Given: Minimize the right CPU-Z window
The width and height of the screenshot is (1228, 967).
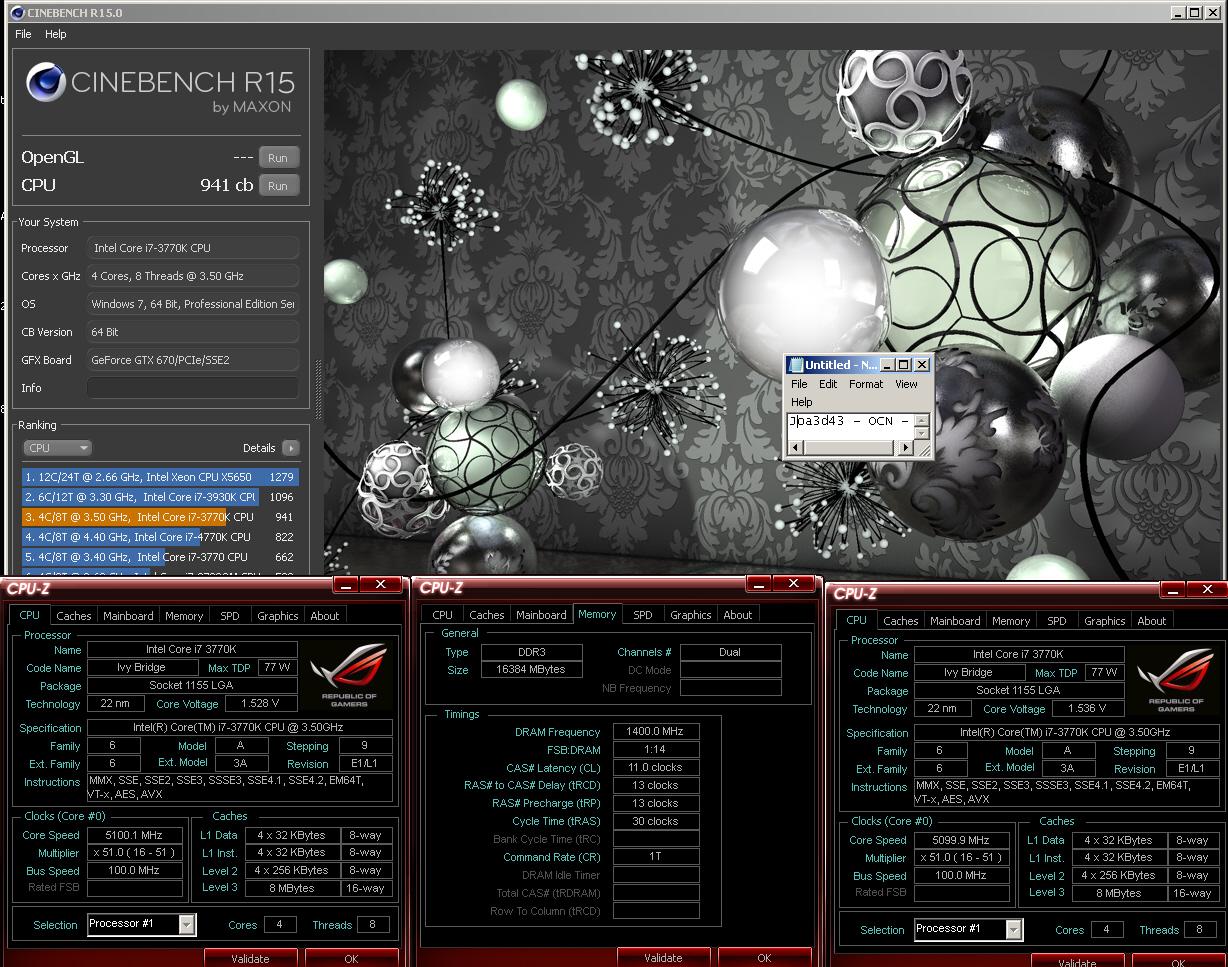Looking at the screenshot, I should [1171, 590].
